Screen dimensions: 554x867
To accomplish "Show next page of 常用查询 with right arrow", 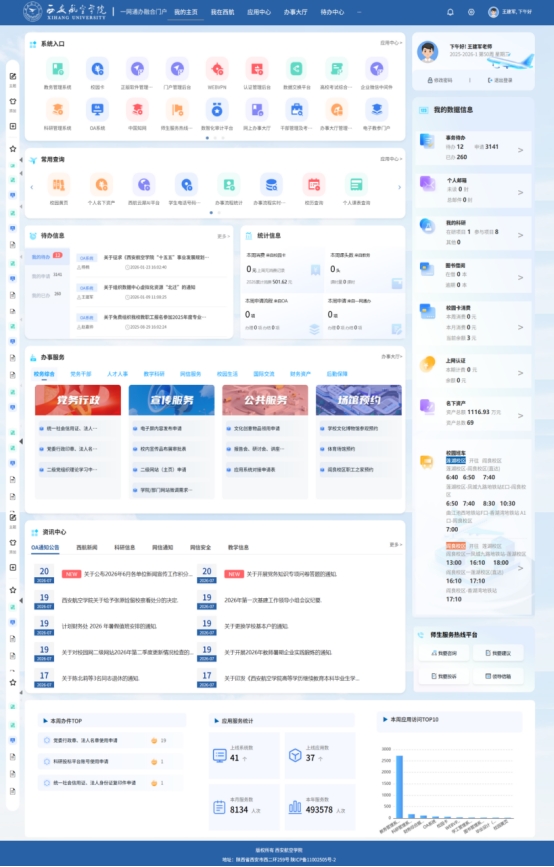I will tap(400, 187).
